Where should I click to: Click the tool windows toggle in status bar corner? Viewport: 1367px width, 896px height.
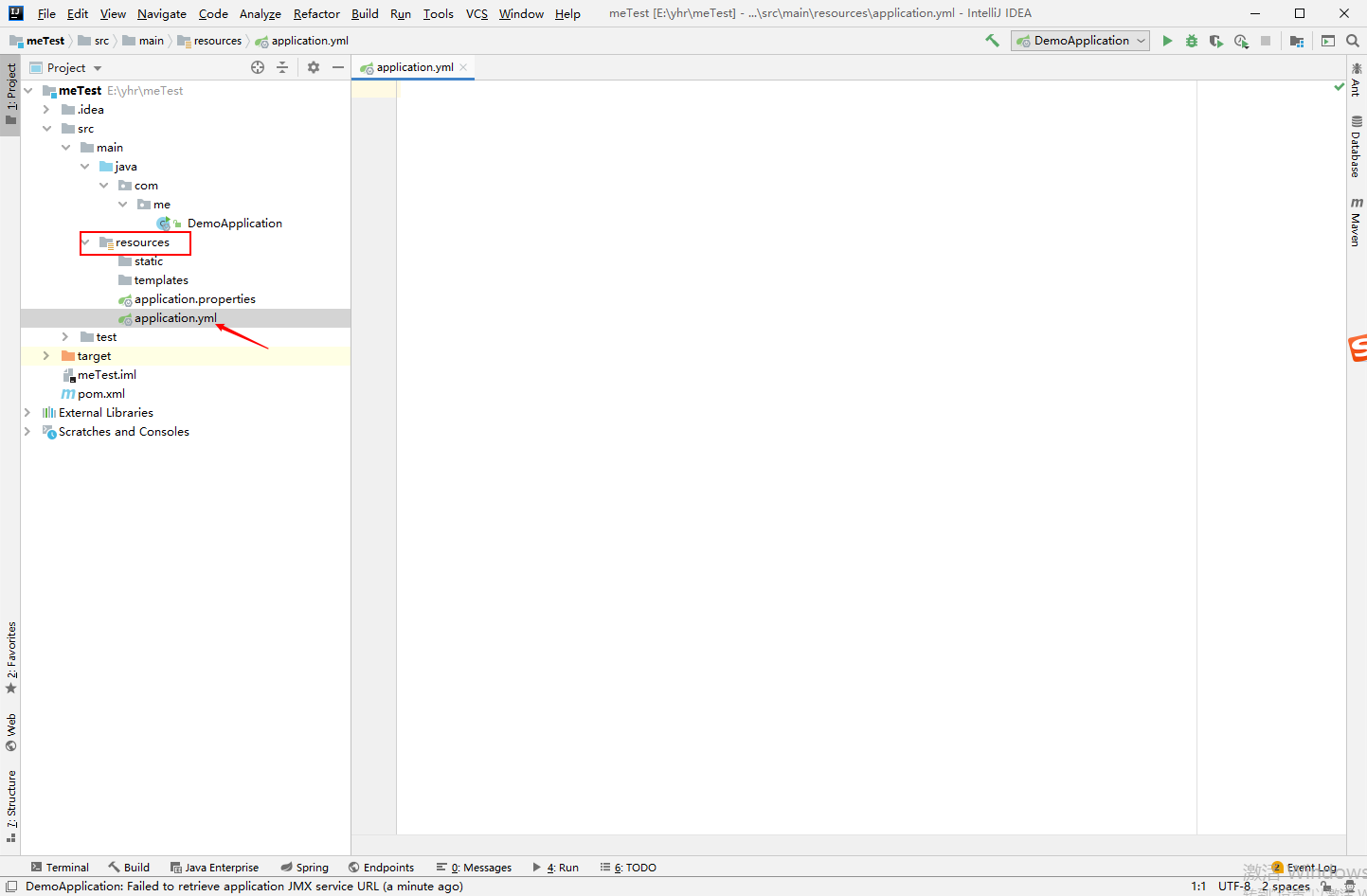[x=11, y=887]
